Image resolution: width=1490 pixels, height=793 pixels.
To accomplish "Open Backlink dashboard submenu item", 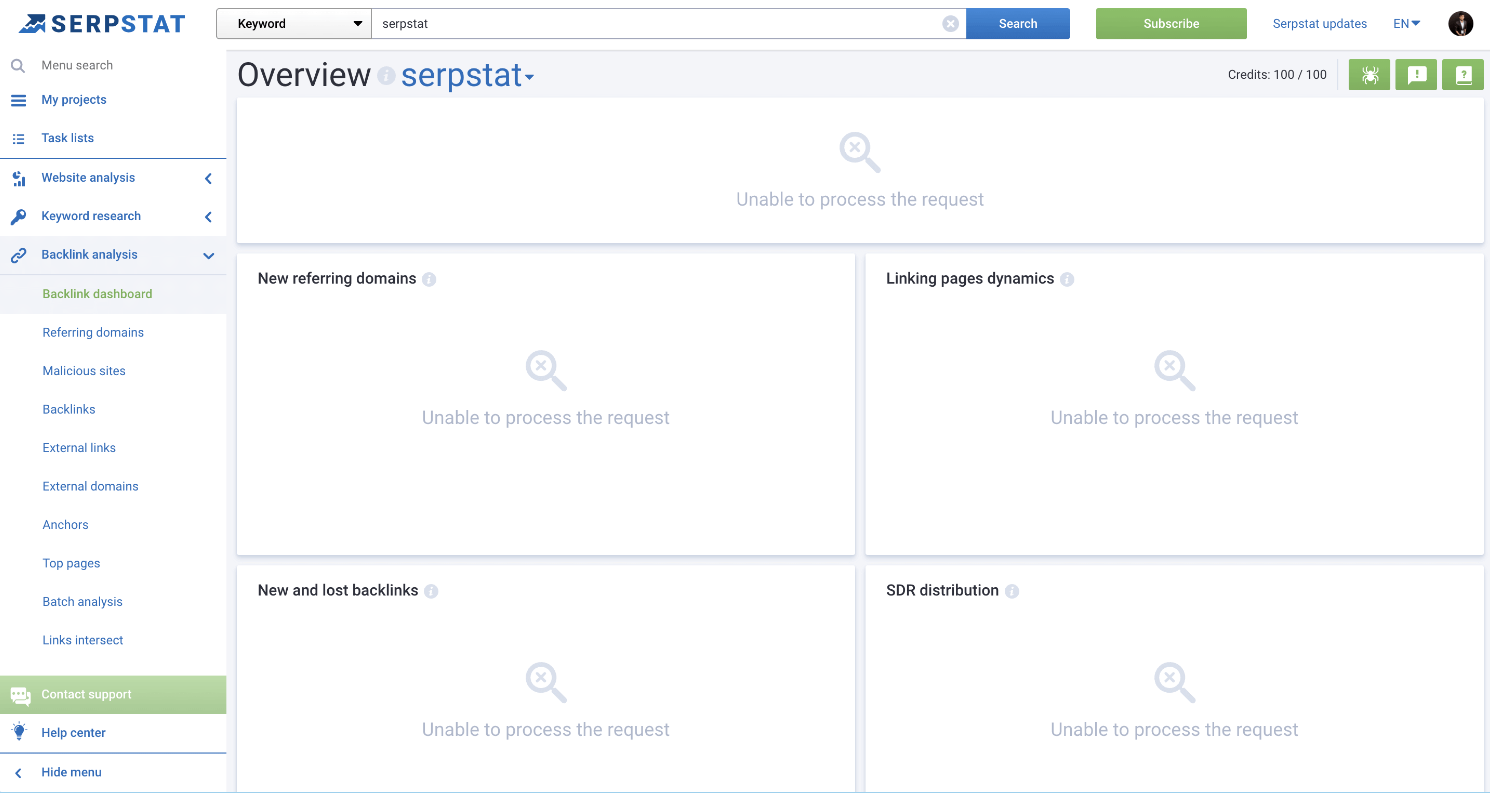I will (97, 294).
